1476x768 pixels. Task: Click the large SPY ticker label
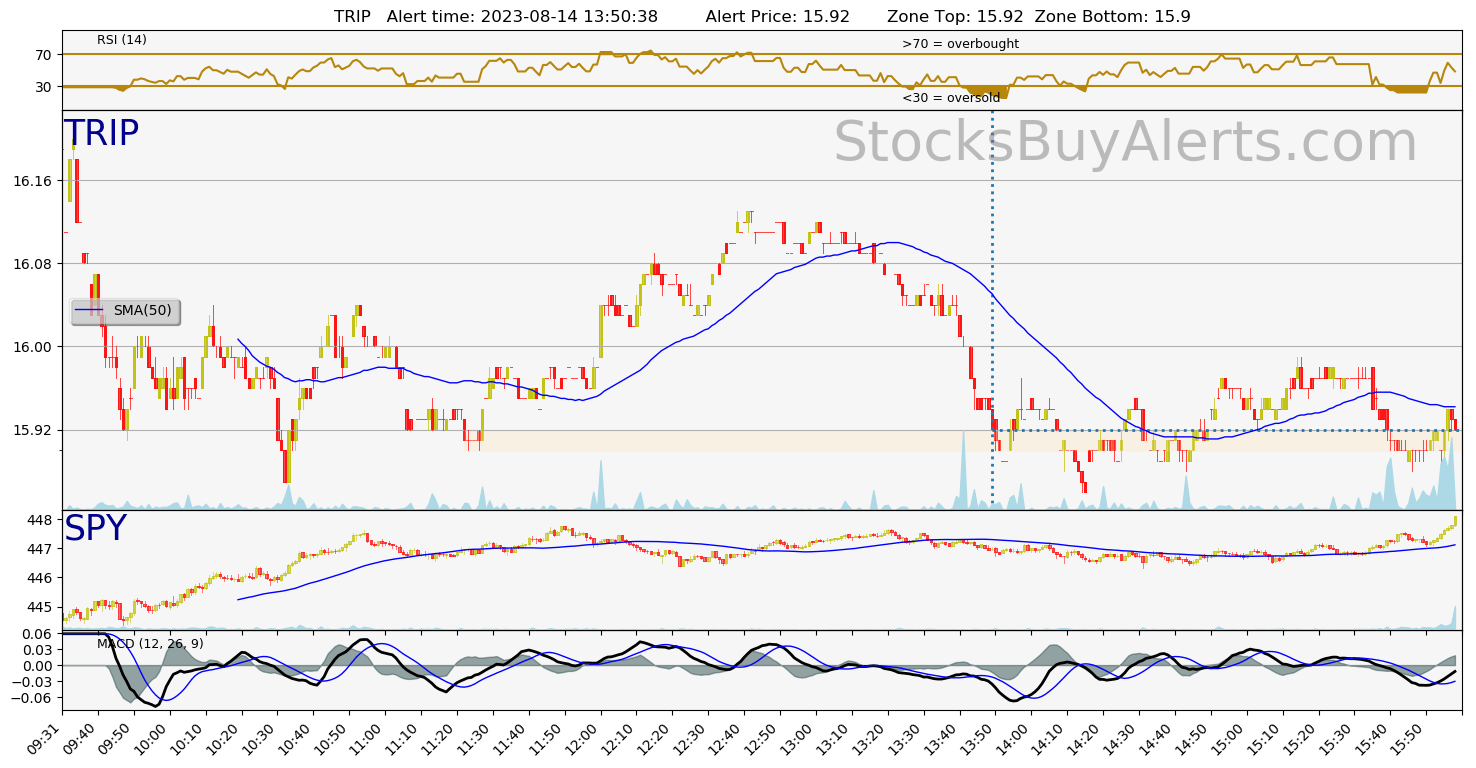pyautogui.click(x=95, y=529)
